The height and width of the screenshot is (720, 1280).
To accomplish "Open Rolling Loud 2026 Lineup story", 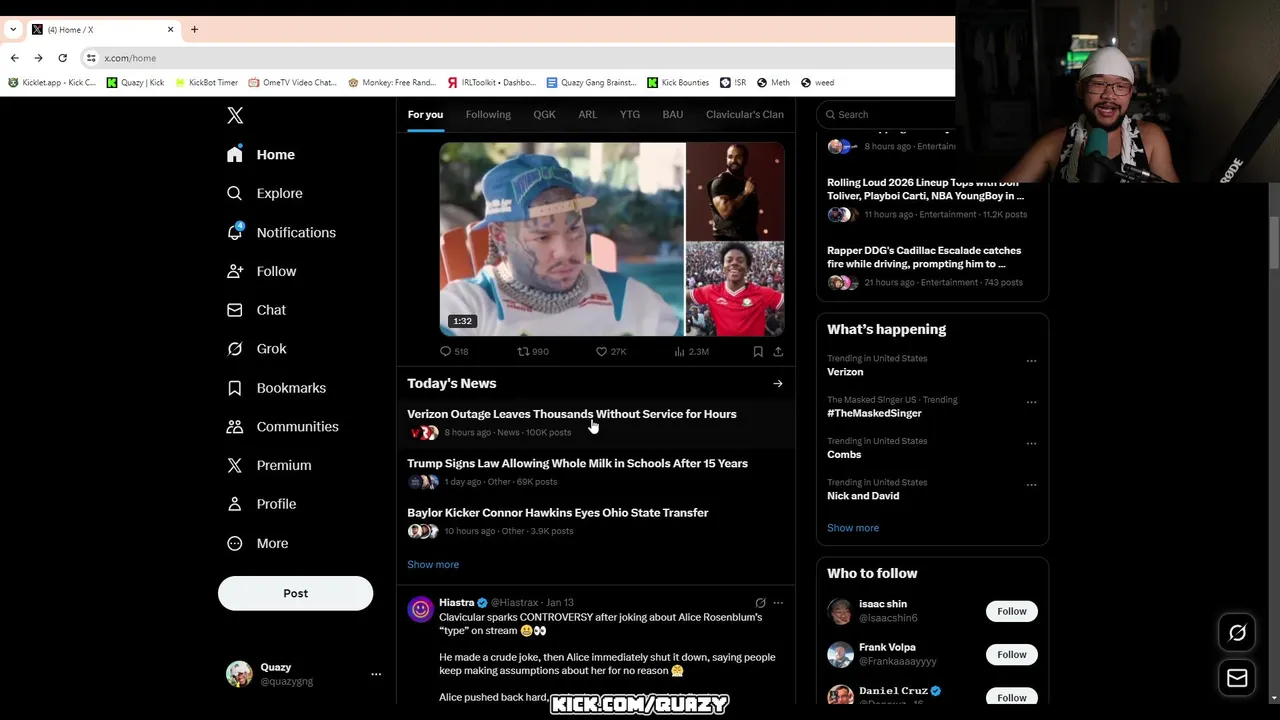I will pos(925,189).
